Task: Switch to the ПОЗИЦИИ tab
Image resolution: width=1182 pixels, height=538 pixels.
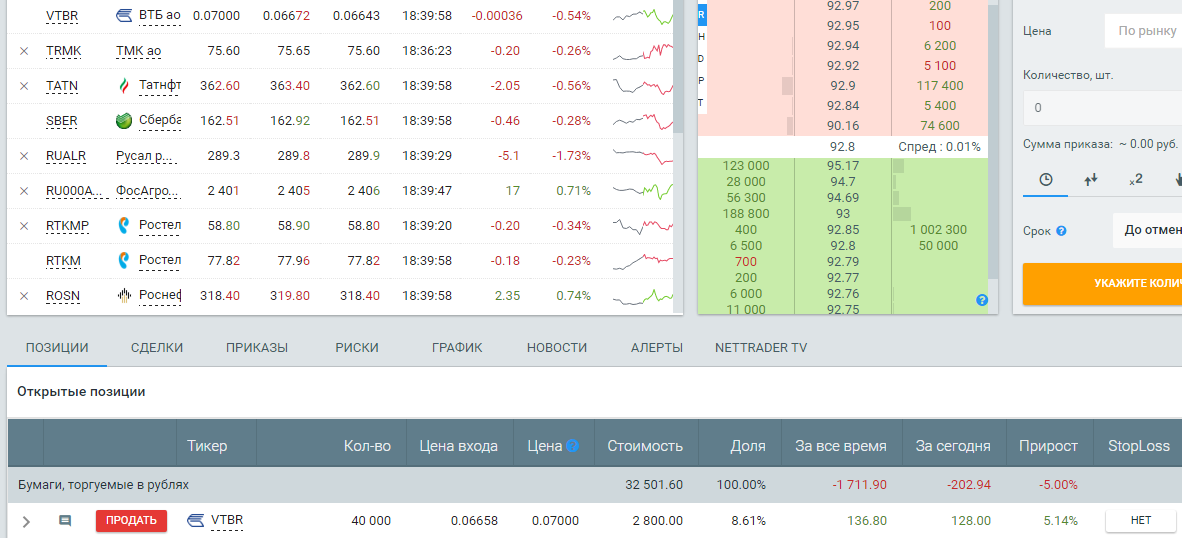Action: click(x=57, y=348)
